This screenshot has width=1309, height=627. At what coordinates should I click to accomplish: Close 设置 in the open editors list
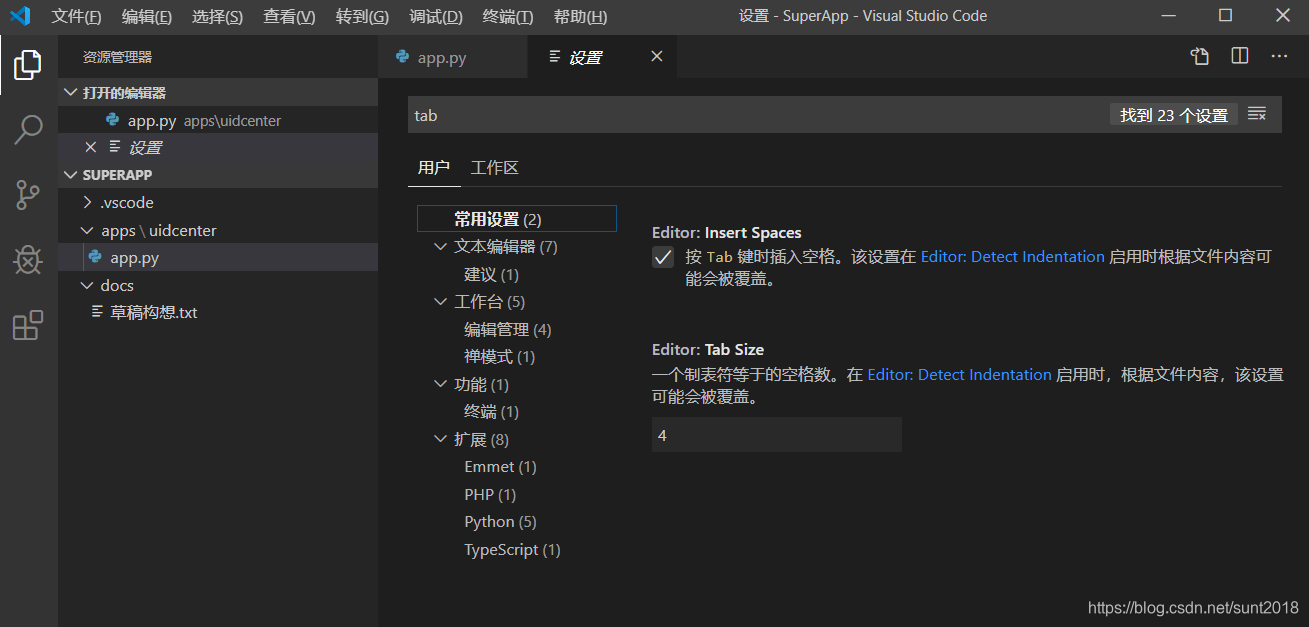91,147
